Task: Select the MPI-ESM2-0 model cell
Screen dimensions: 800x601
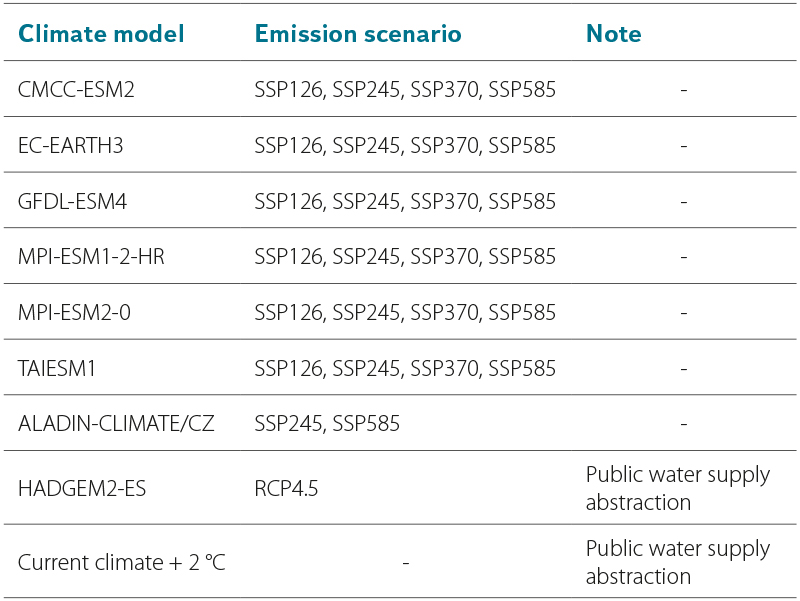Action: pos(74,312)
